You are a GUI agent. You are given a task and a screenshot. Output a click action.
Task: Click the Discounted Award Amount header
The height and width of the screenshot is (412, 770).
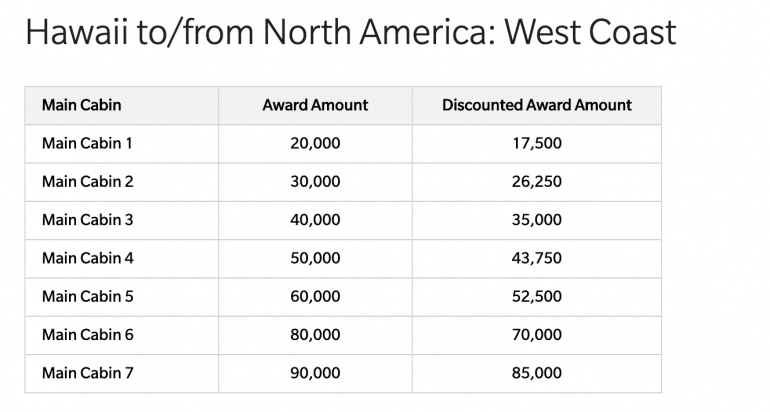coord(536,105)
